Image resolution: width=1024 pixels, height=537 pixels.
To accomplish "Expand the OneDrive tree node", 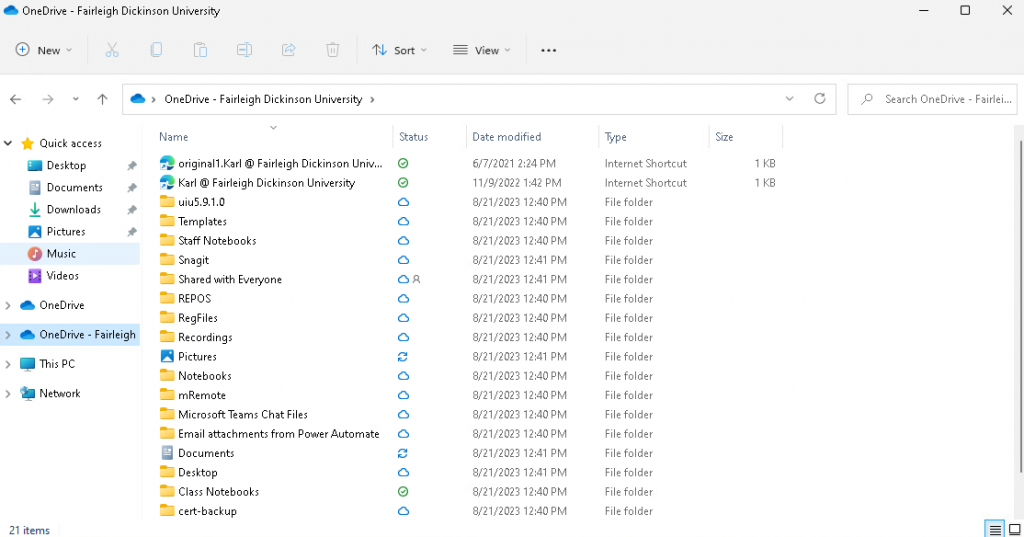I will (x=8, y=305).
